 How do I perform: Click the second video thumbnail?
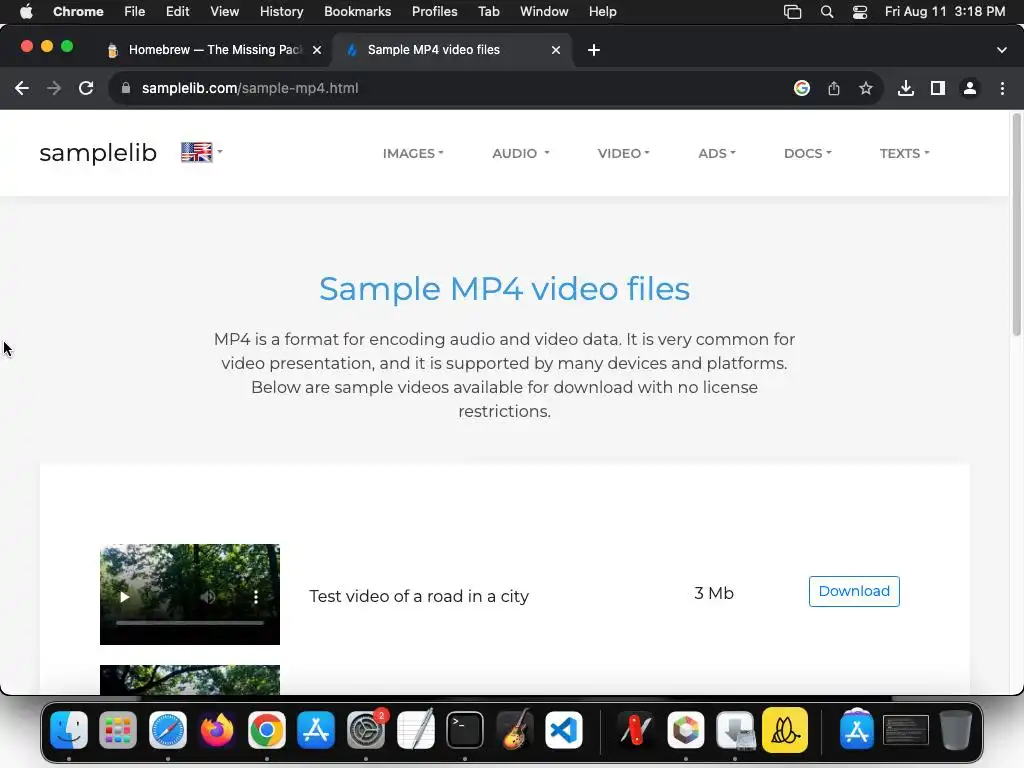[190, 680]
